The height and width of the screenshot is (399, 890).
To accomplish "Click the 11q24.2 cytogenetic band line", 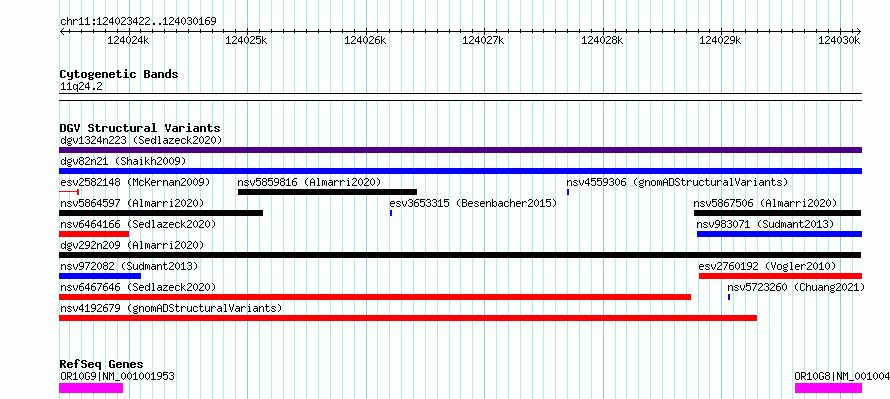I will (x=460, y=96).
